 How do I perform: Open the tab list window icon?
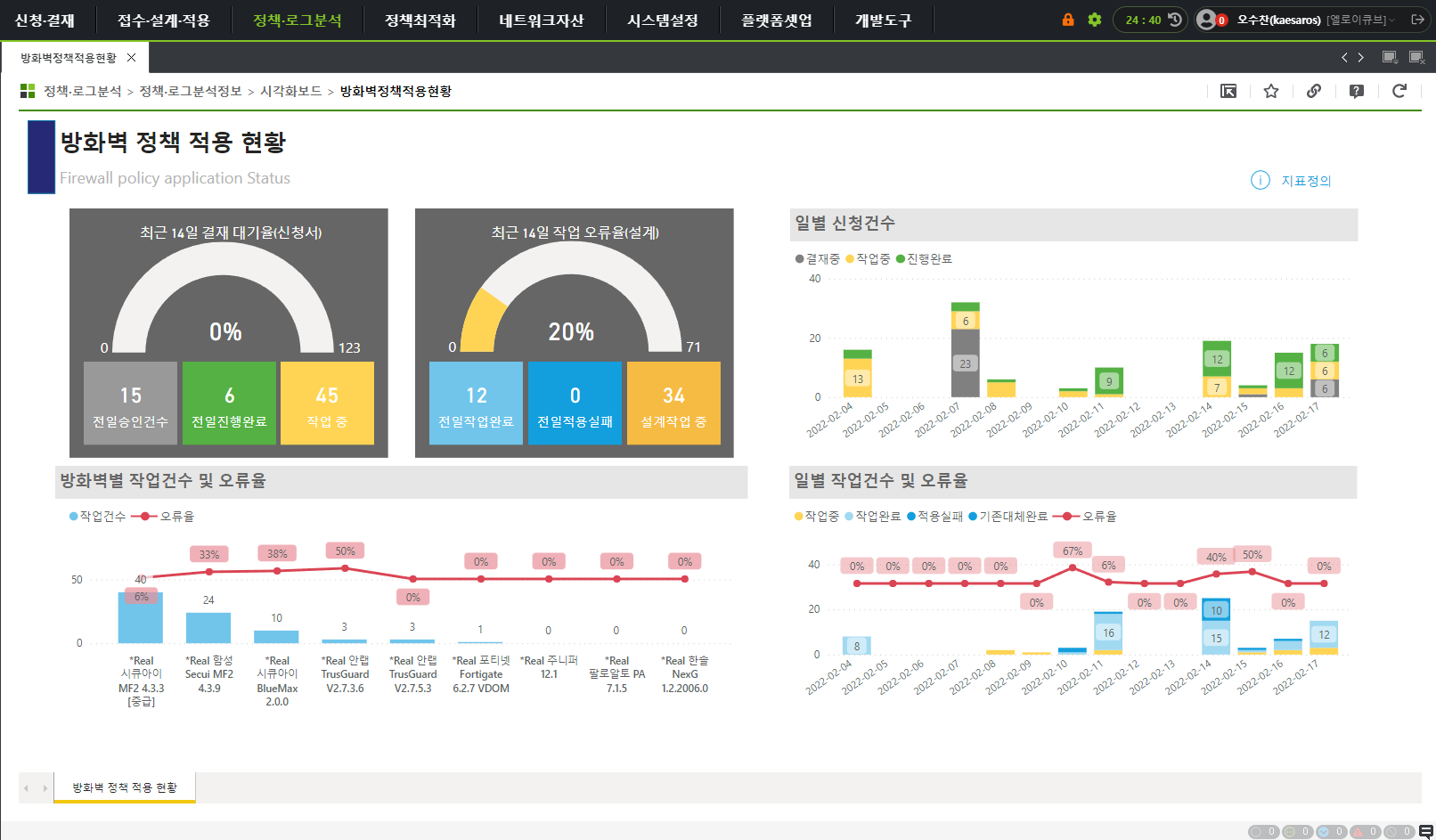(x=1390, y=58)
